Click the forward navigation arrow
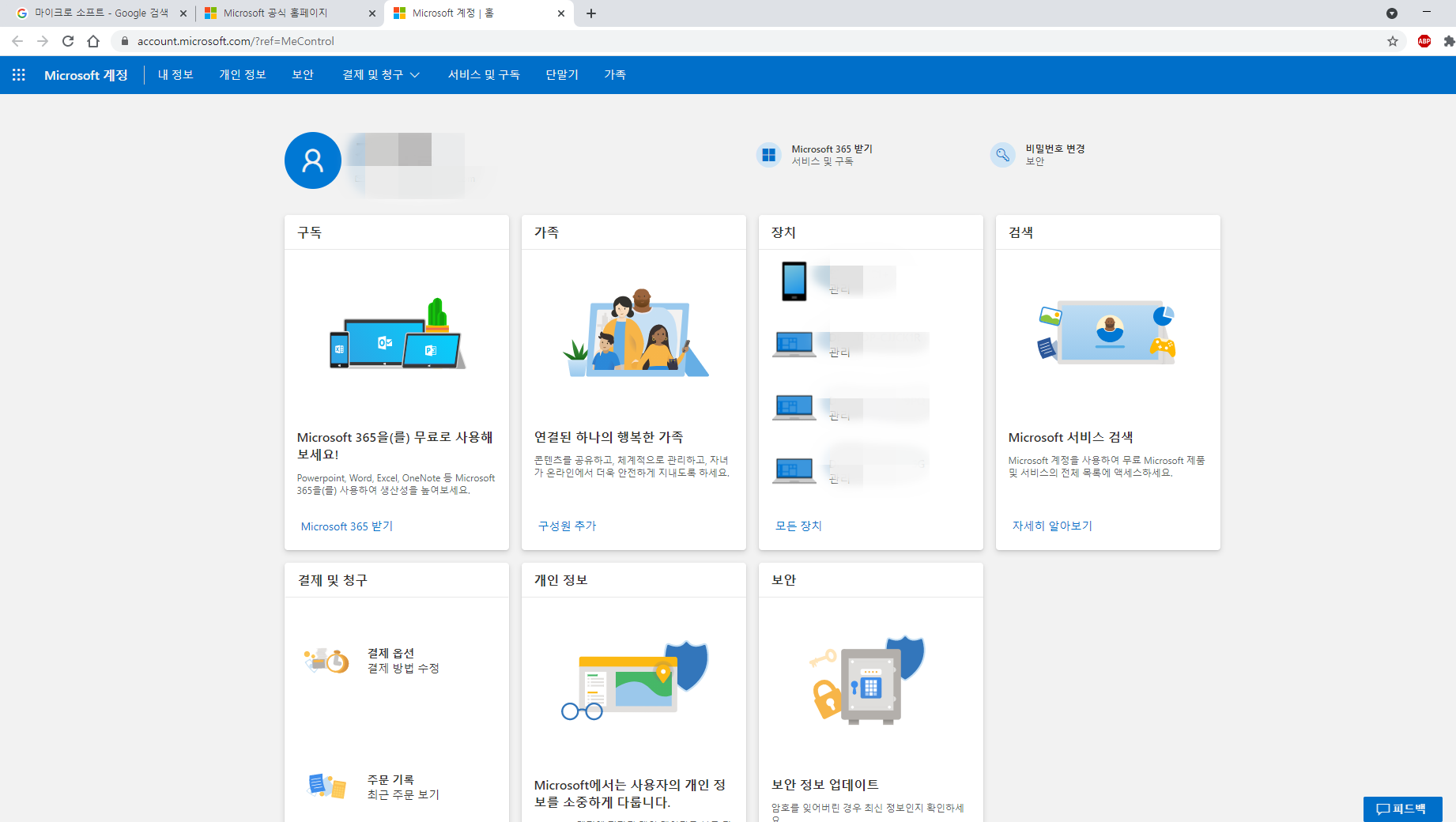Screen dimensions: 1456x822 point(43,41)
